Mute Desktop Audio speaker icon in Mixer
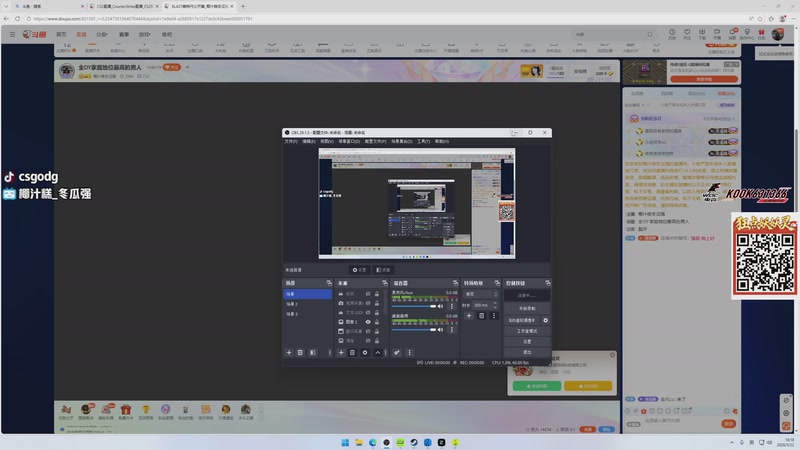 [440, 330]
